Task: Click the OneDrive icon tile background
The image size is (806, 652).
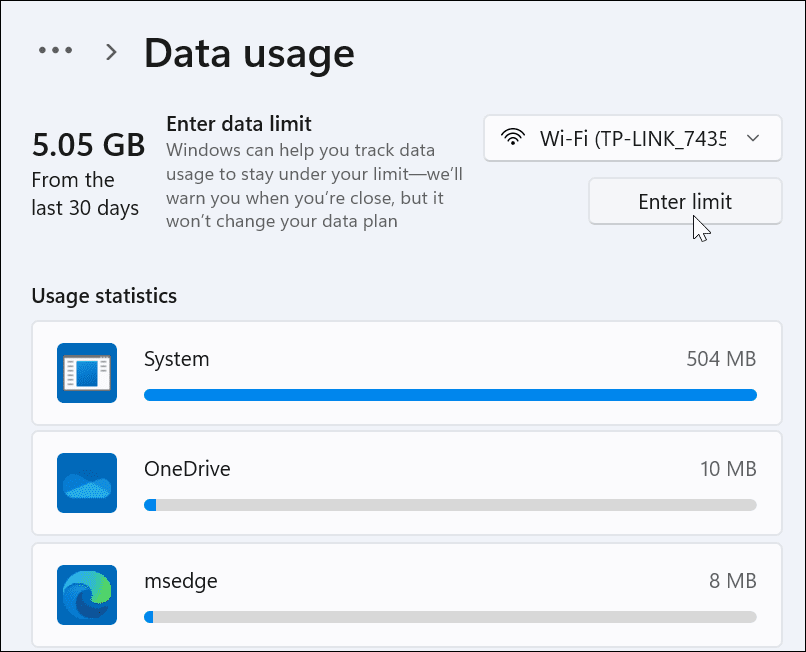Action: point(86,483)
